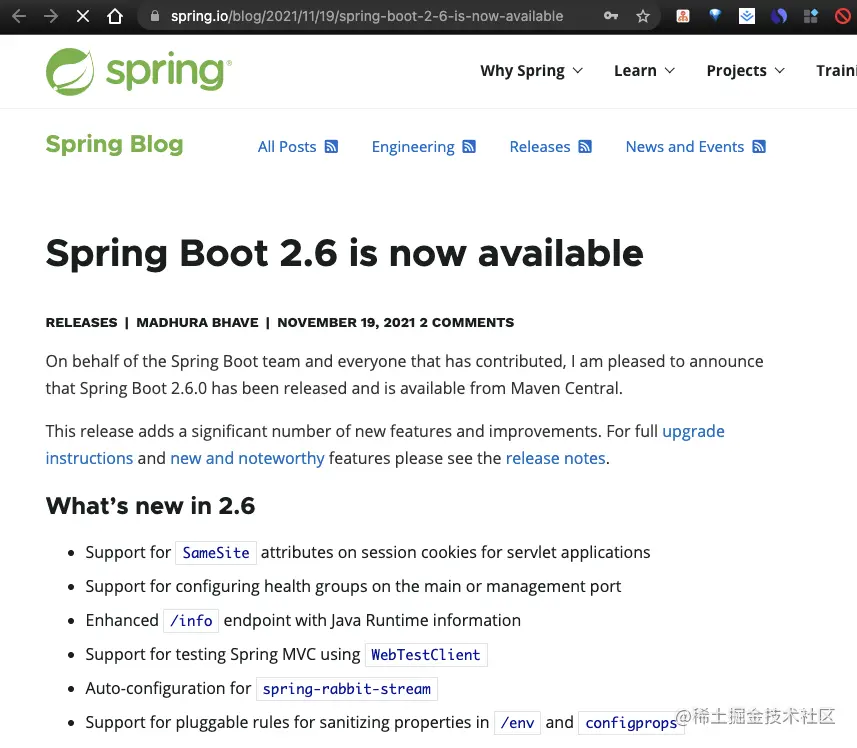Open the grid squares extension icon
Viewport: 857px width, 748px height.
811,16
